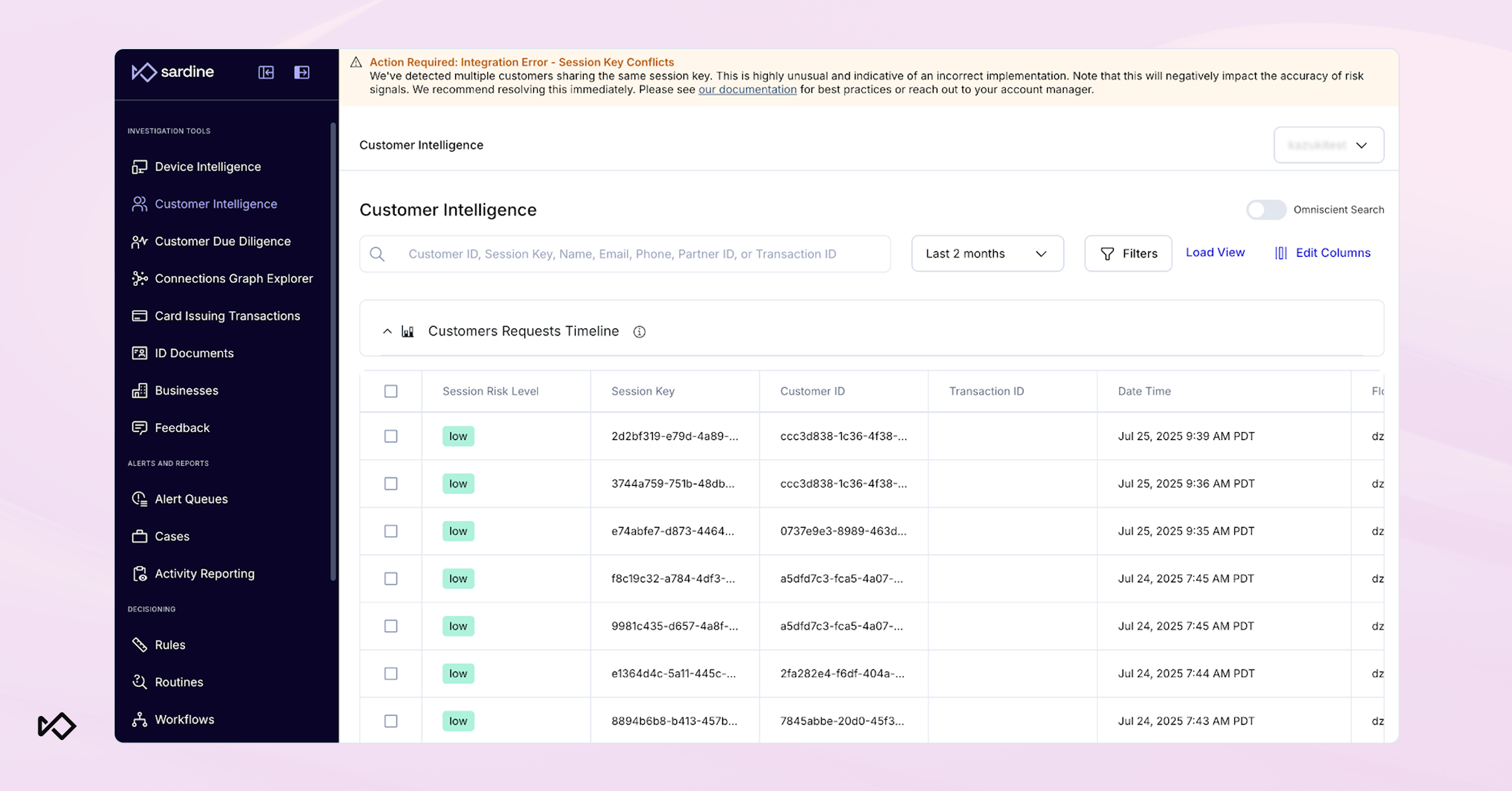Open the account selector dropdown at top right
Screen dimensions: 1512x791
click(x=1329, y=145)
